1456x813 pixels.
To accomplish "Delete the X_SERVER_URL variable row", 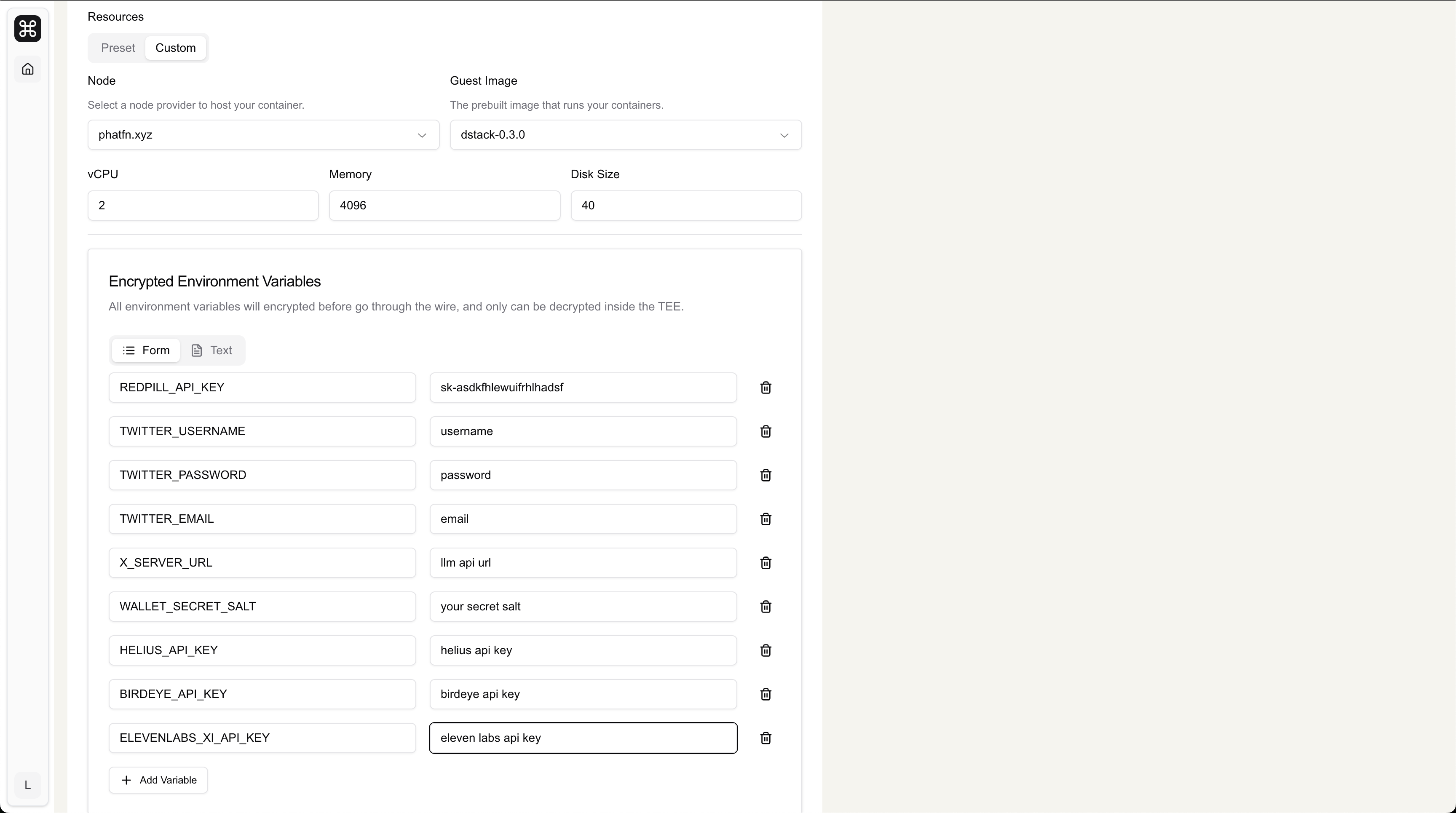I will (x=765, y=563).
